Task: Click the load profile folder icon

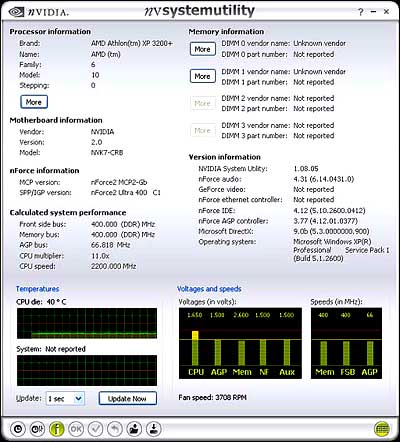Action: (x=134, y=429)
